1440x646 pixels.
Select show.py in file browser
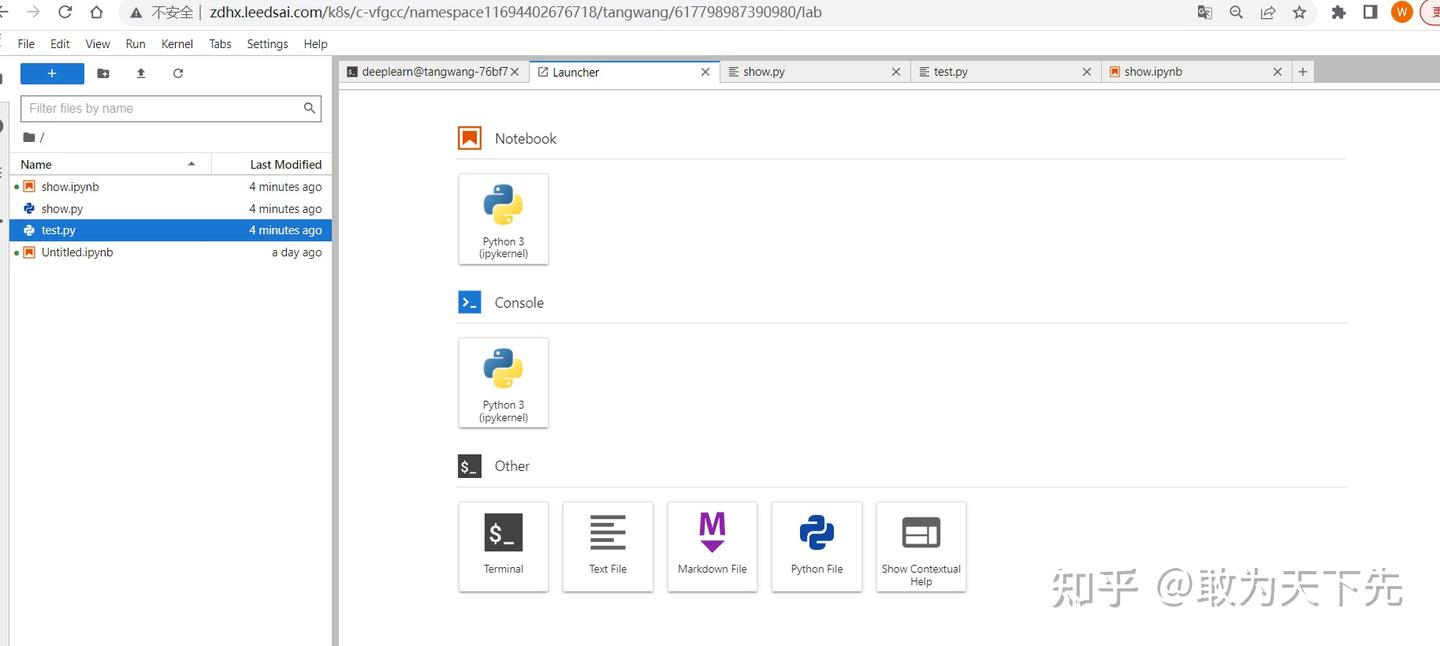170,209
